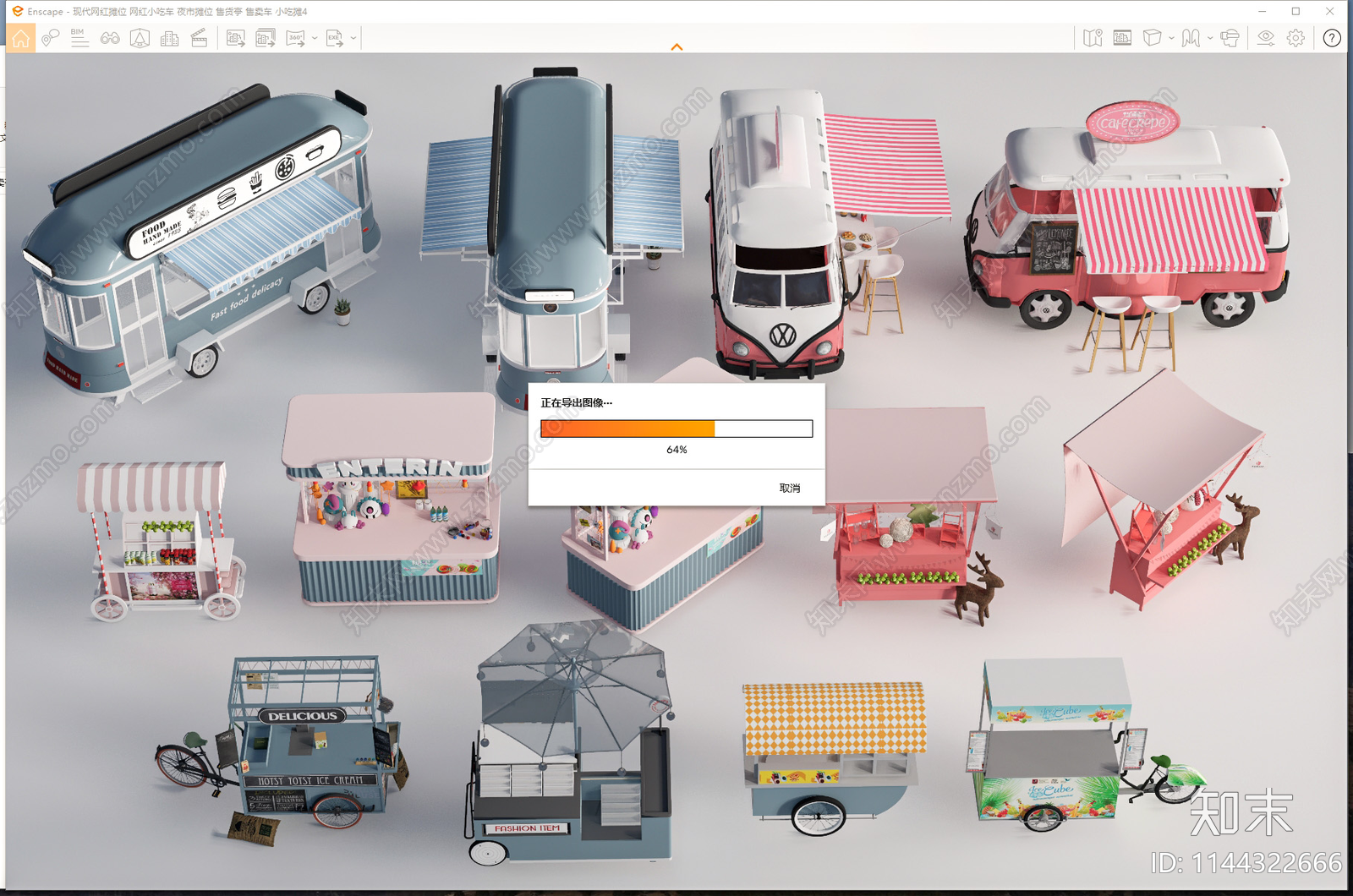Click the batch rendering export icon
This screenshot has width=1353, height=896.
[x=266, y=38]
